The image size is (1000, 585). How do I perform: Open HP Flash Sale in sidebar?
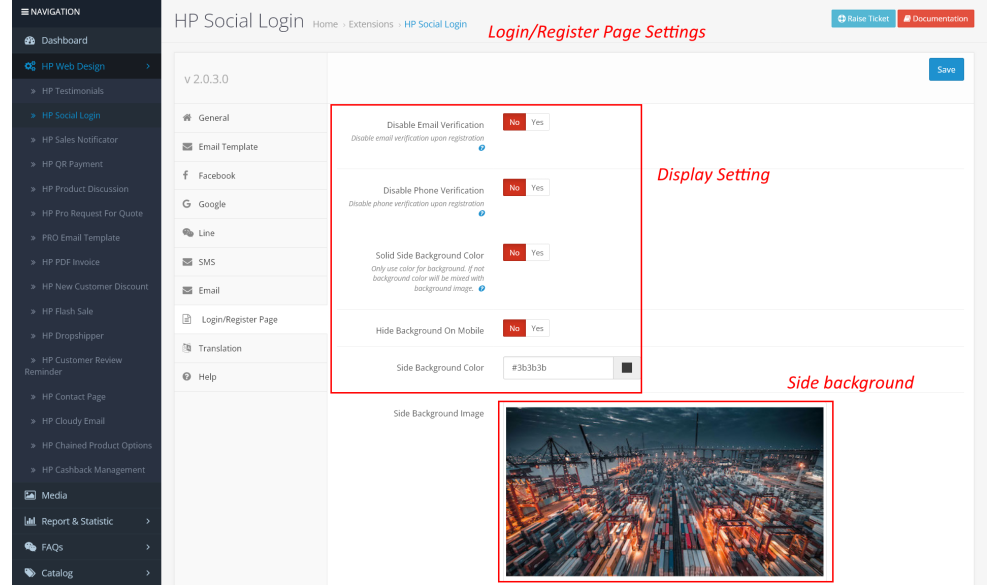[x=68, y=311]
